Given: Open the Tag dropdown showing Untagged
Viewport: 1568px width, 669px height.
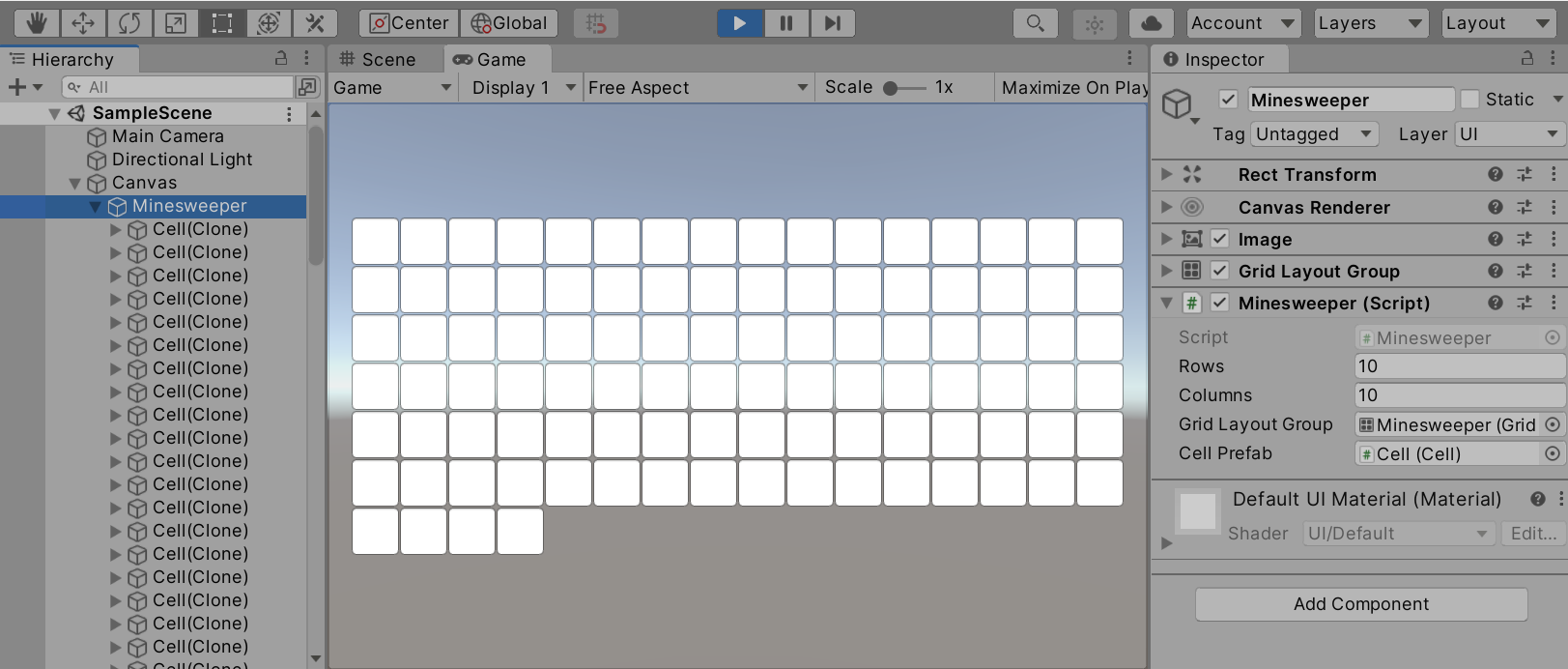Looking at the screenshot, I should coord(1314,134).
